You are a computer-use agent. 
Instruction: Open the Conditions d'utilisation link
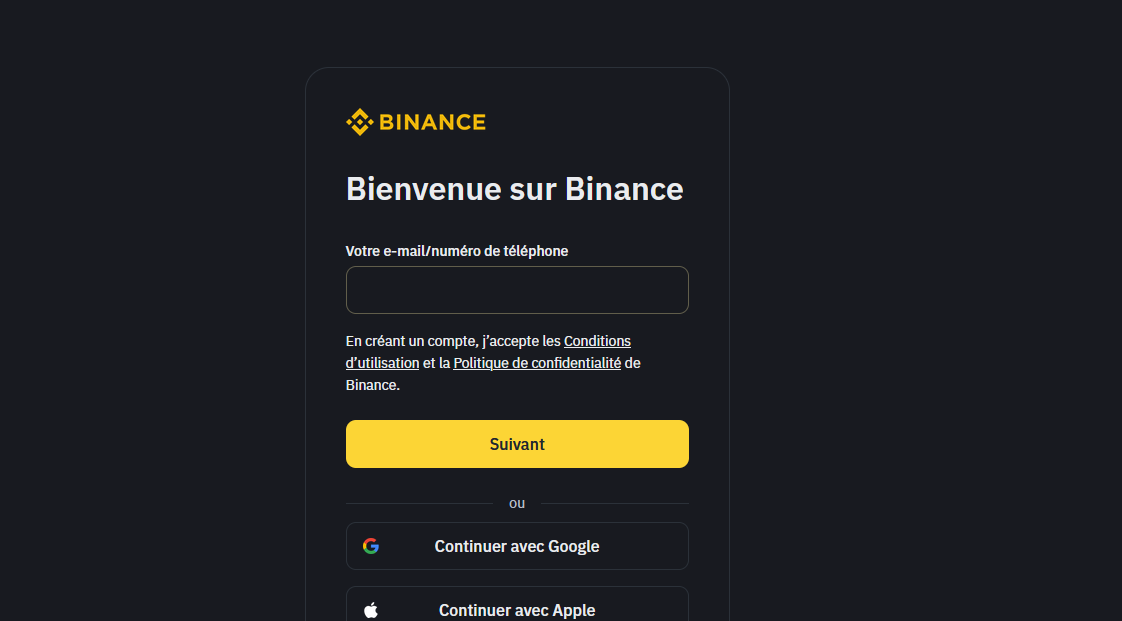[597, 340]
